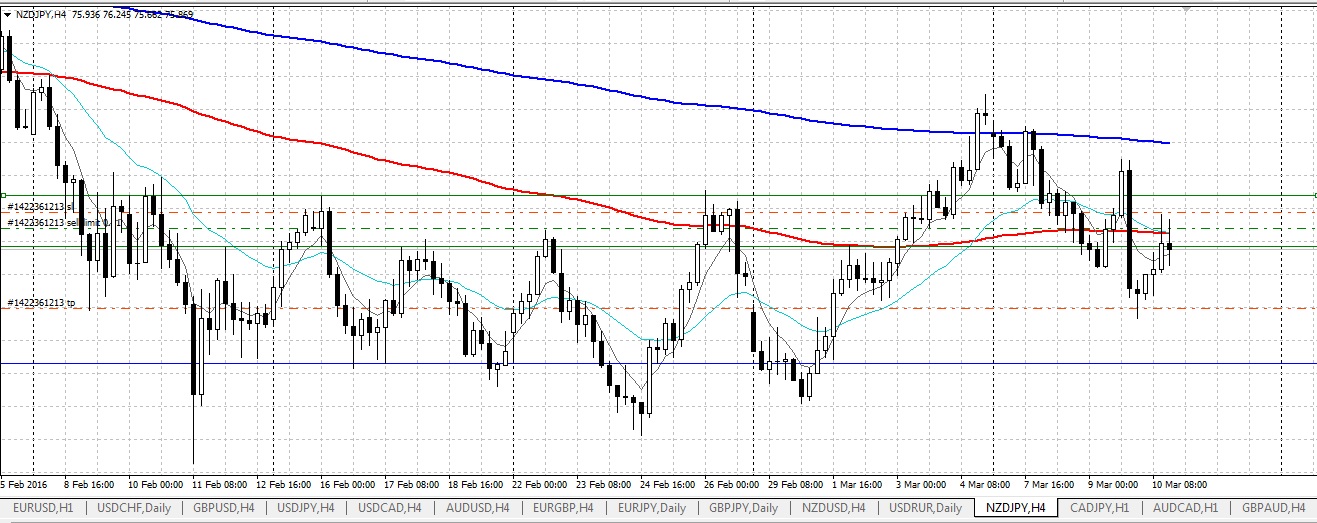Switch to the GBPJPY,Daily tab
Screen dimensions: 1317x523
[x=743, y=508]
